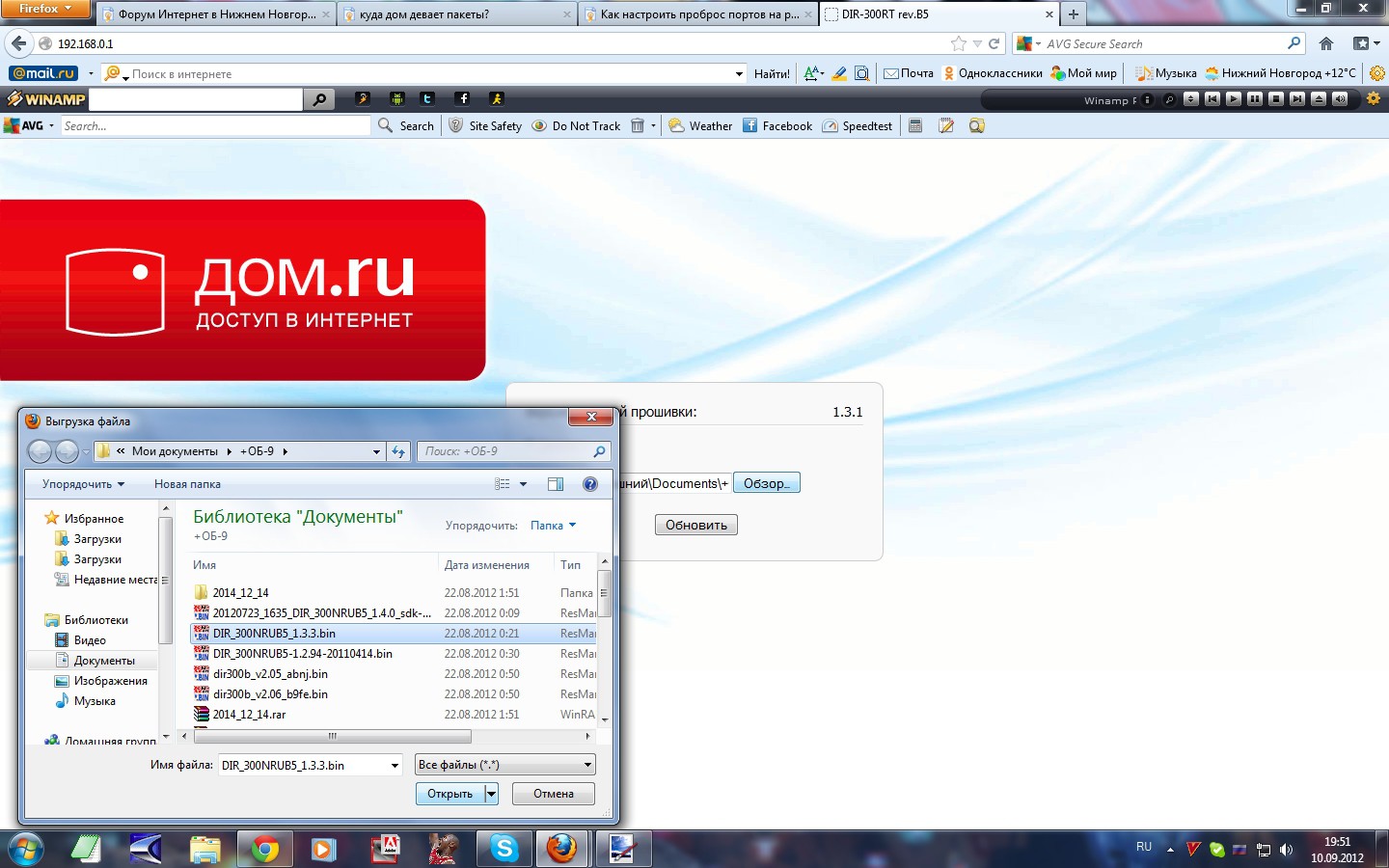Open AVG Speedtest button
The width and height of the screenshot is (1389, 868).
pyautogui.click(x=858, y=126)
